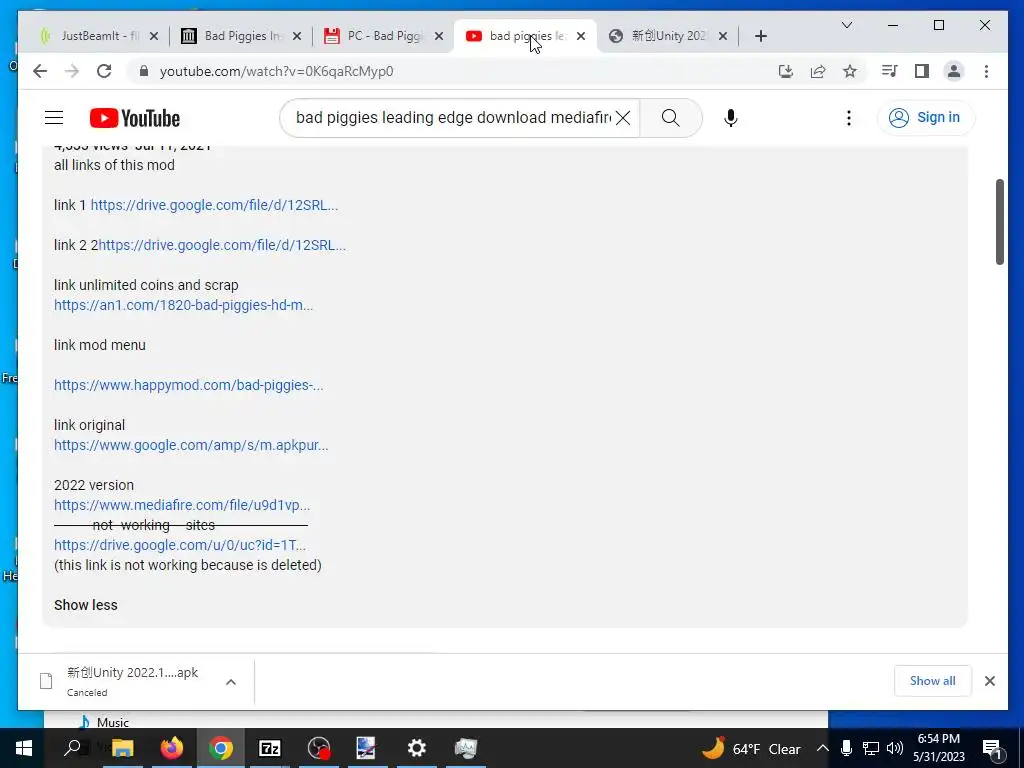Open notification center icon
The width and height of the screenshot is (1024, 768).
991,748
